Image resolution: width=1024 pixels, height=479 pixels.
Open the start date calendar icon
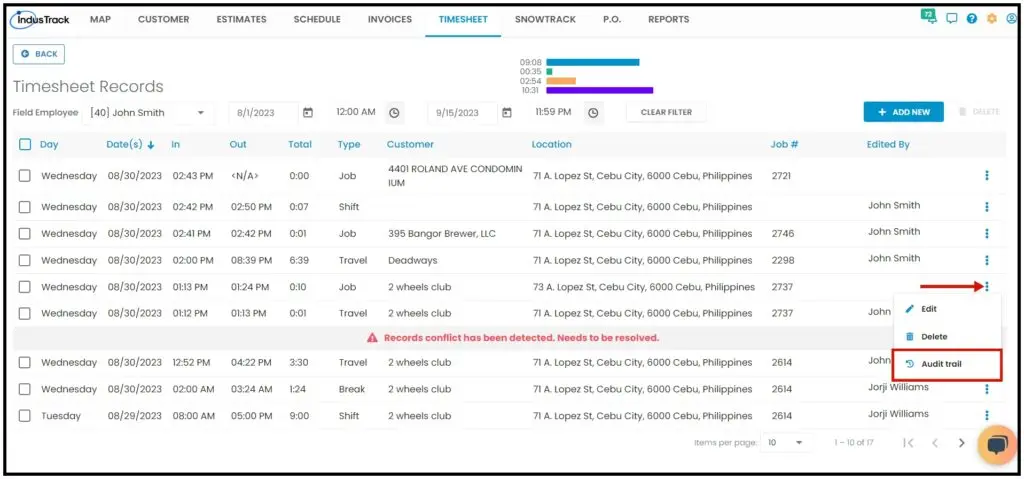point(308,112)
